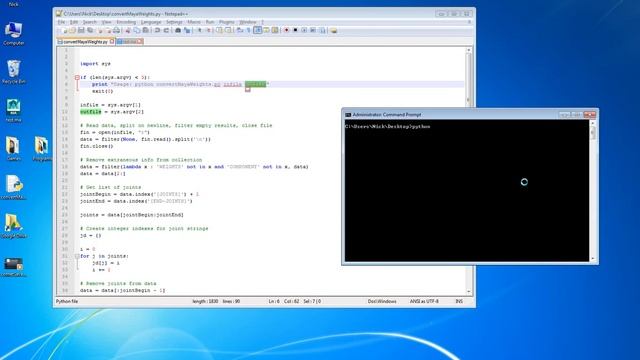The image size is (640, 360).
Task: Open the Plugins menu
Action: (227, 22)
